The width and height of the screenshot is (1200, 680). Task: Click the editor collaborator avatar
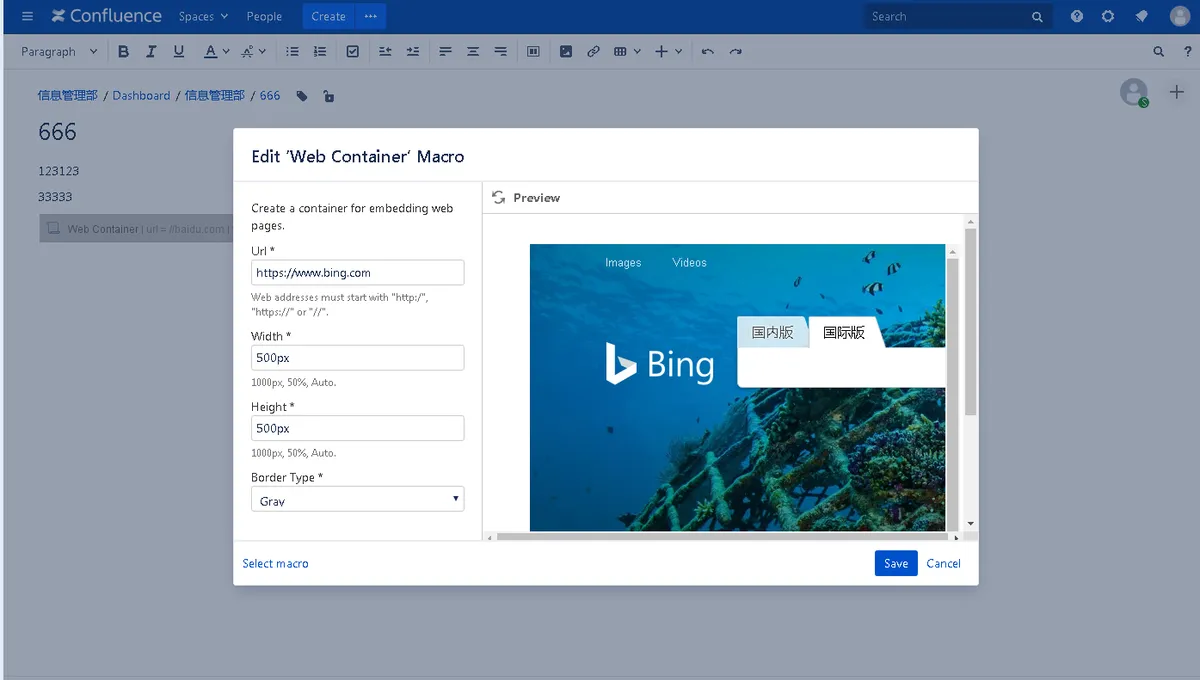coord(1133,92)
